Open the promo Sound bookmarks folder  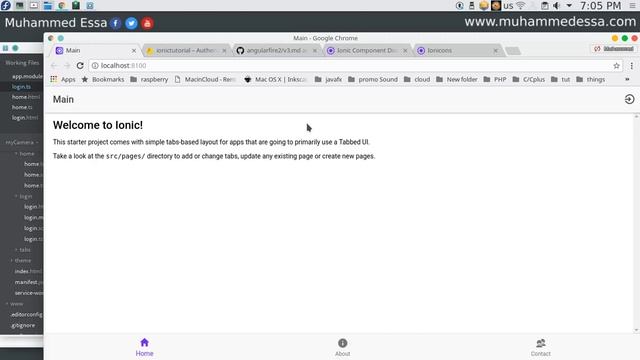click(373, 79)
